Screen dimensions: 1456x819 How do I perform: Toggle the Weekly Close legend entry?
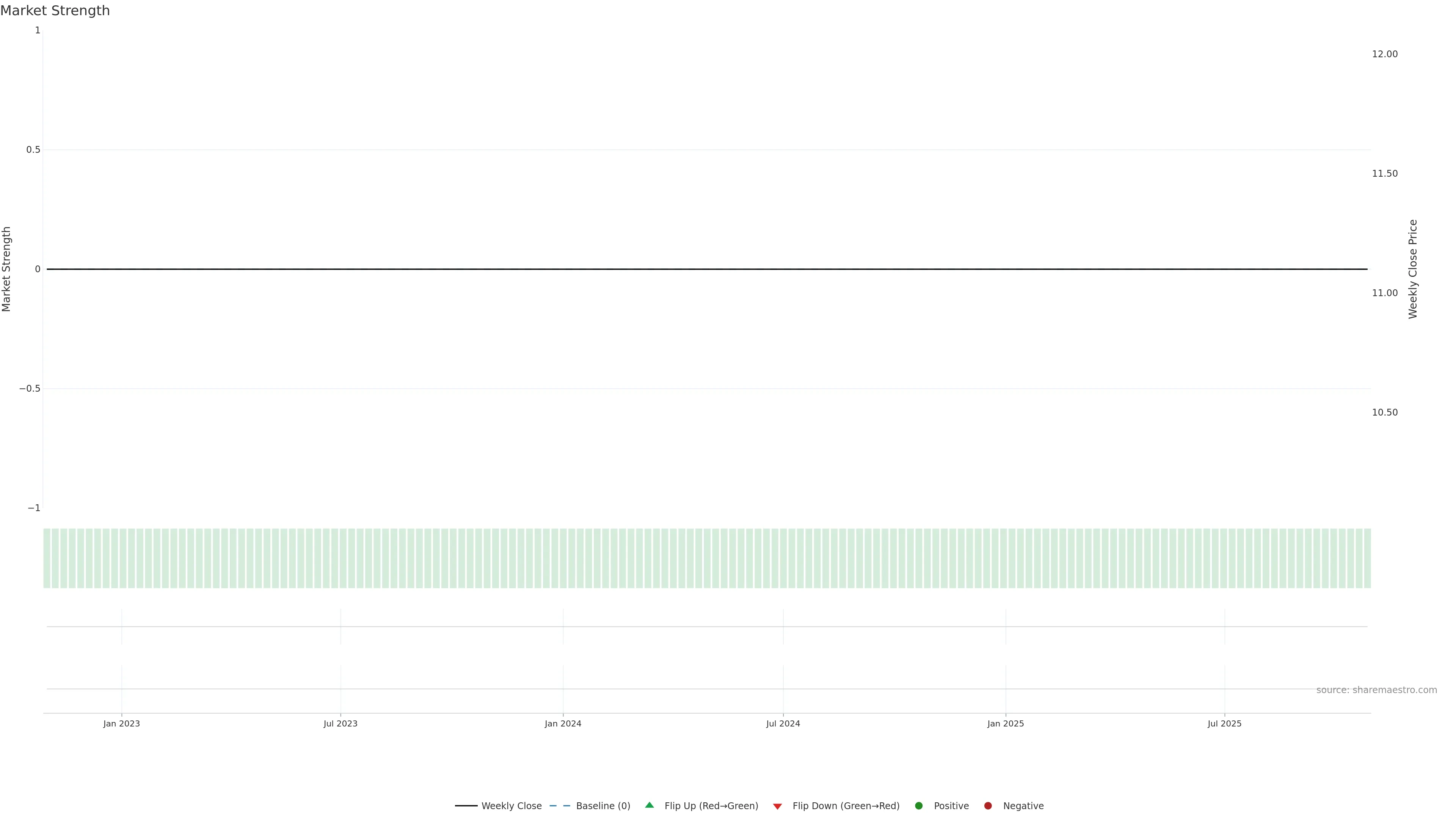(511, 806)
